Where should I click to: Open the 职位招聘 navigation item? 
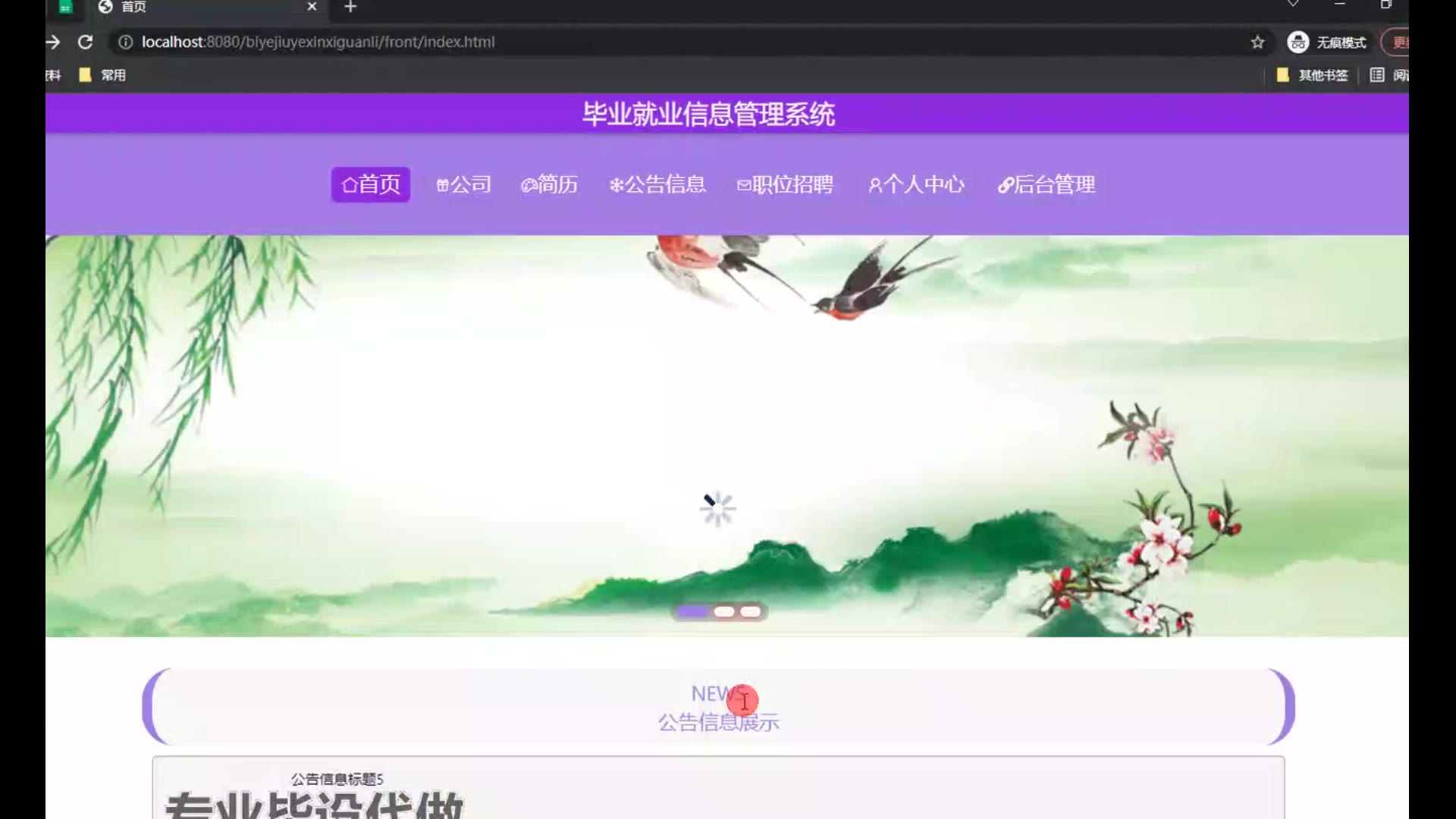(x=785, y=184)
